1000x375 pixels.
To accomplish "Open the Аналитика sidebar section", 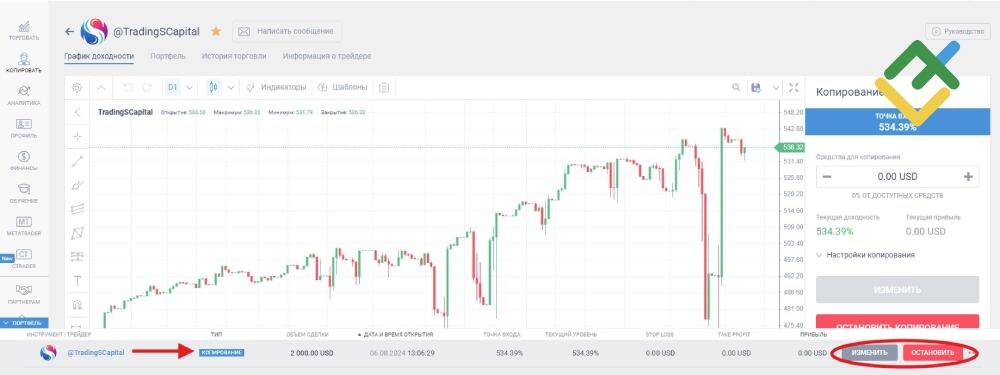I will point(24,96).
